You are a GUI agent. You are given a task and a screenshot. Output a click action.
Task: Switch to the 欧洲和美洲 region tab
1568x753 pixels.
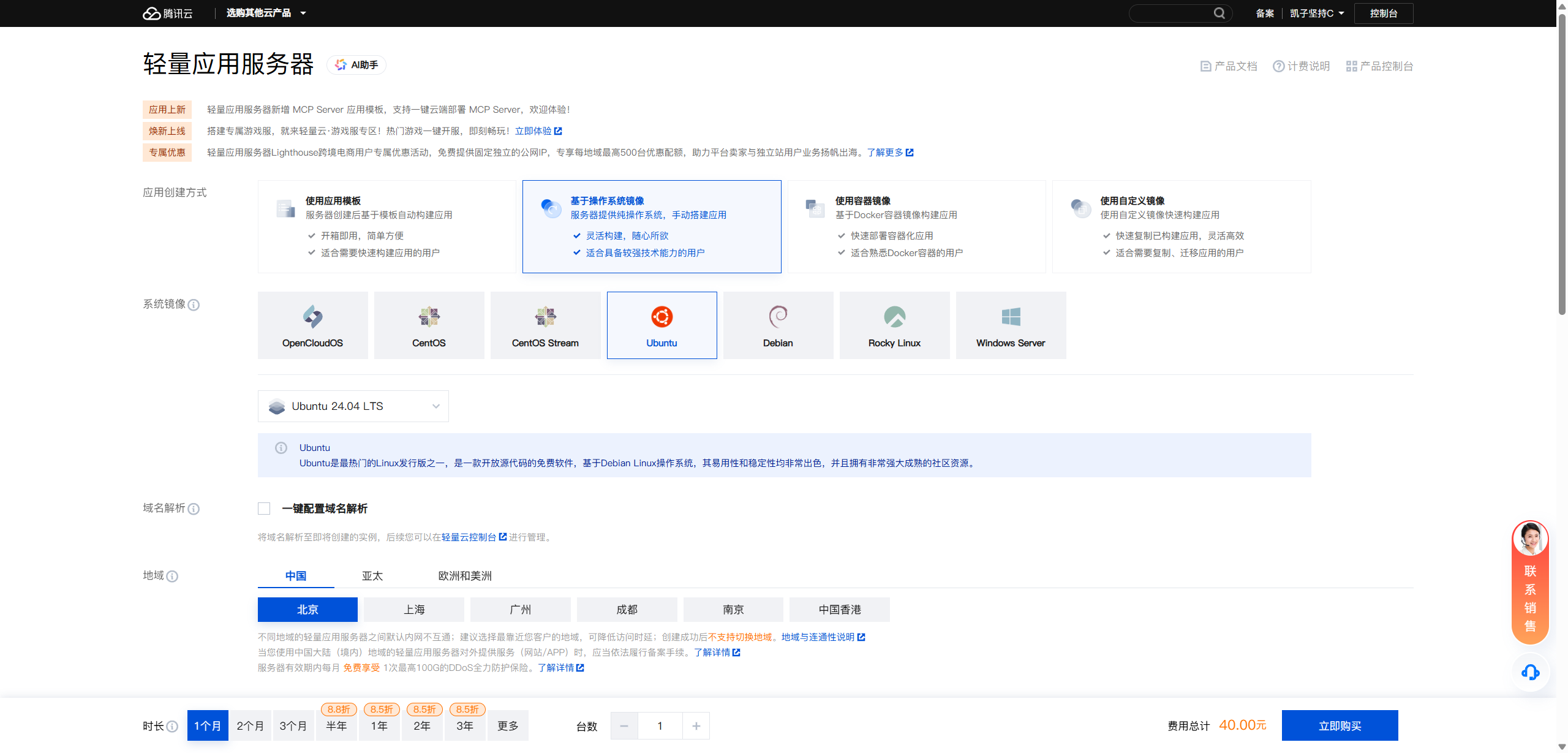(465, 576)
